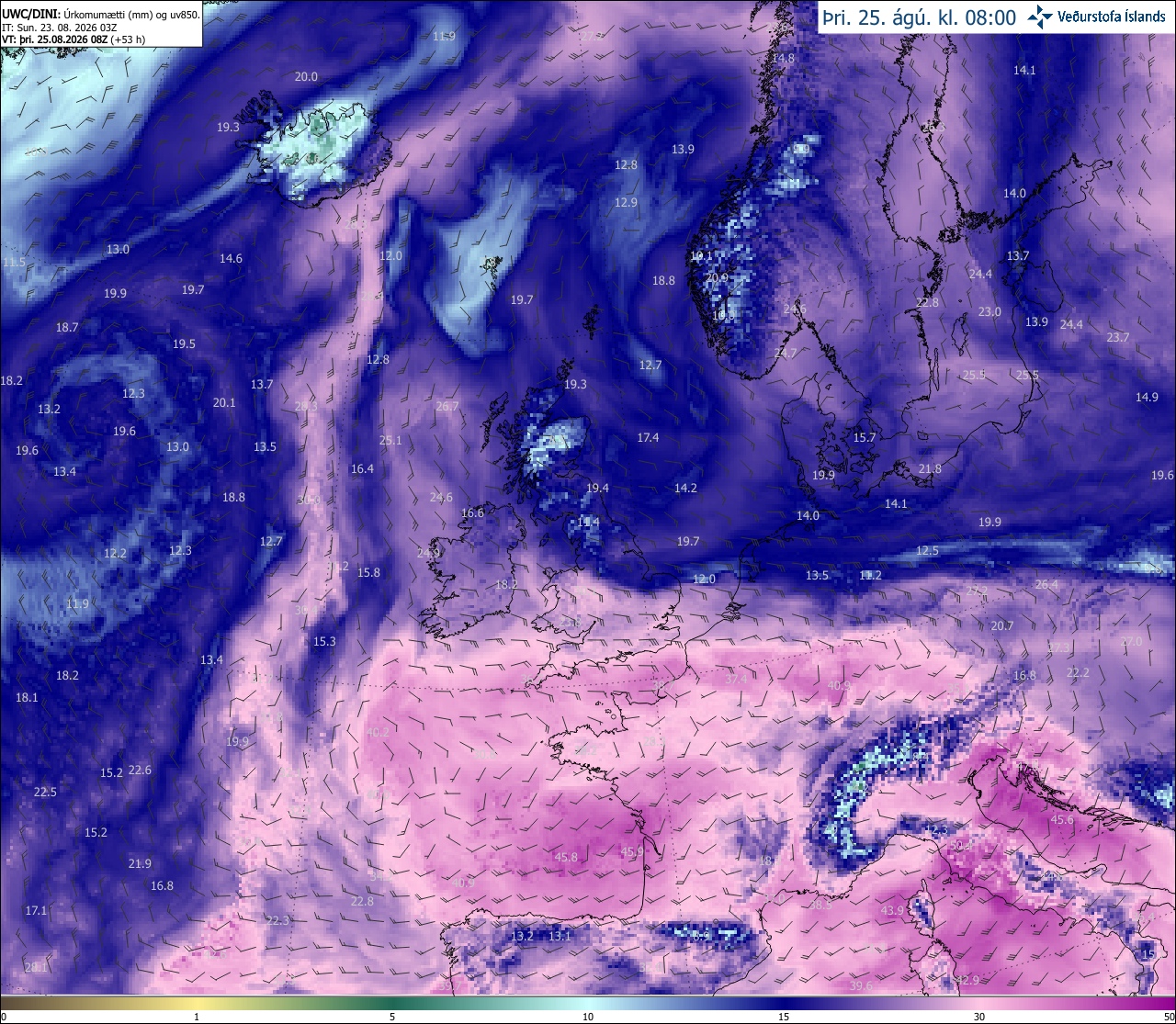Pick the 10 mark on the color scale
Image resolution: width=1176 pixels, height=1024 pixels.
[588, 1017]
